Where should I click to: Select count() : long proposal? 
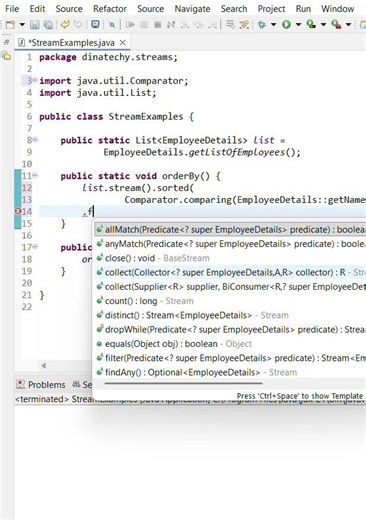pyautogui.click(x=230, y=301)
